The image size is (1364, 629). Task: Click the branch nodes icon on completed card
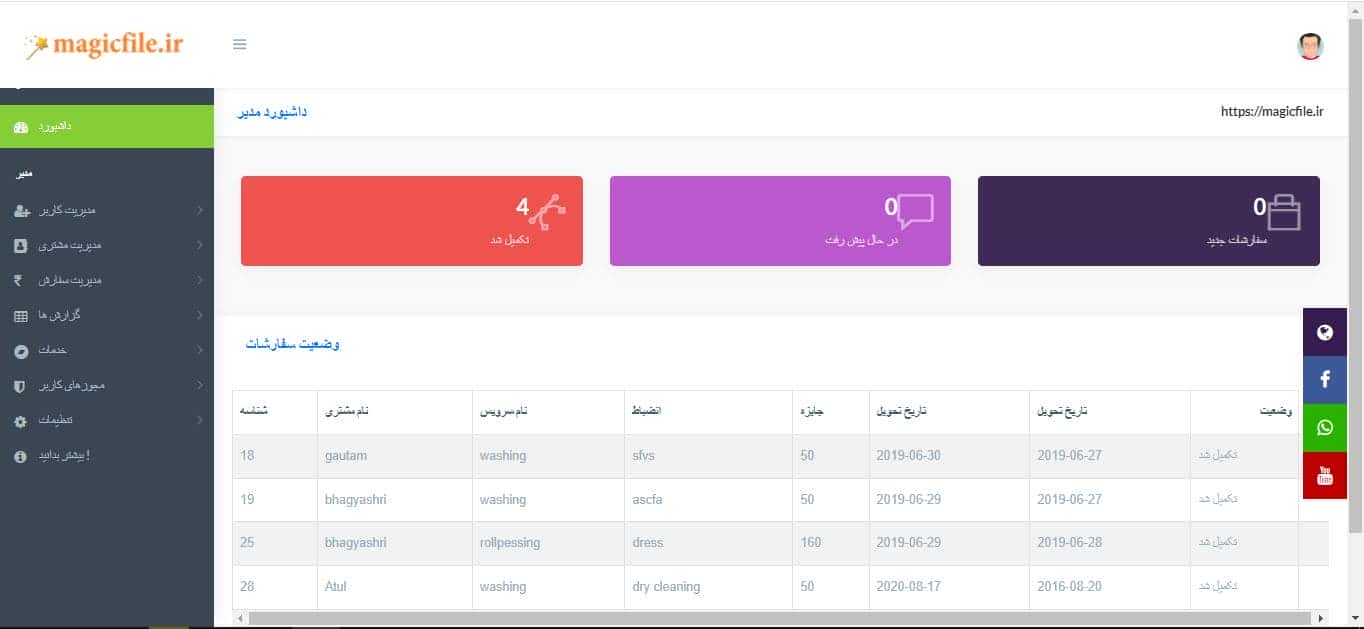coord(548,211)
